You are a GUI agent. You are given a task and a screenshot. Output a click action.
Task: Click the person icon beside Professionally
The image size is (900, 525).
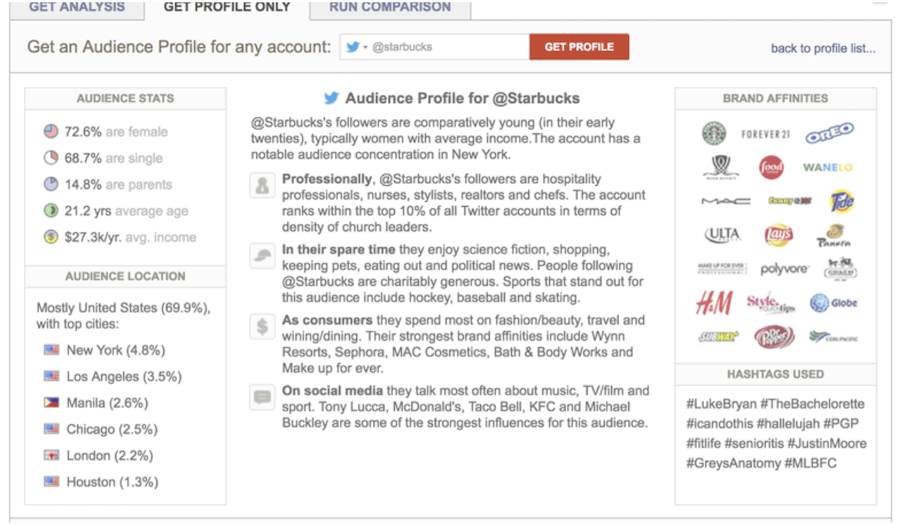(x=262, y=185)
